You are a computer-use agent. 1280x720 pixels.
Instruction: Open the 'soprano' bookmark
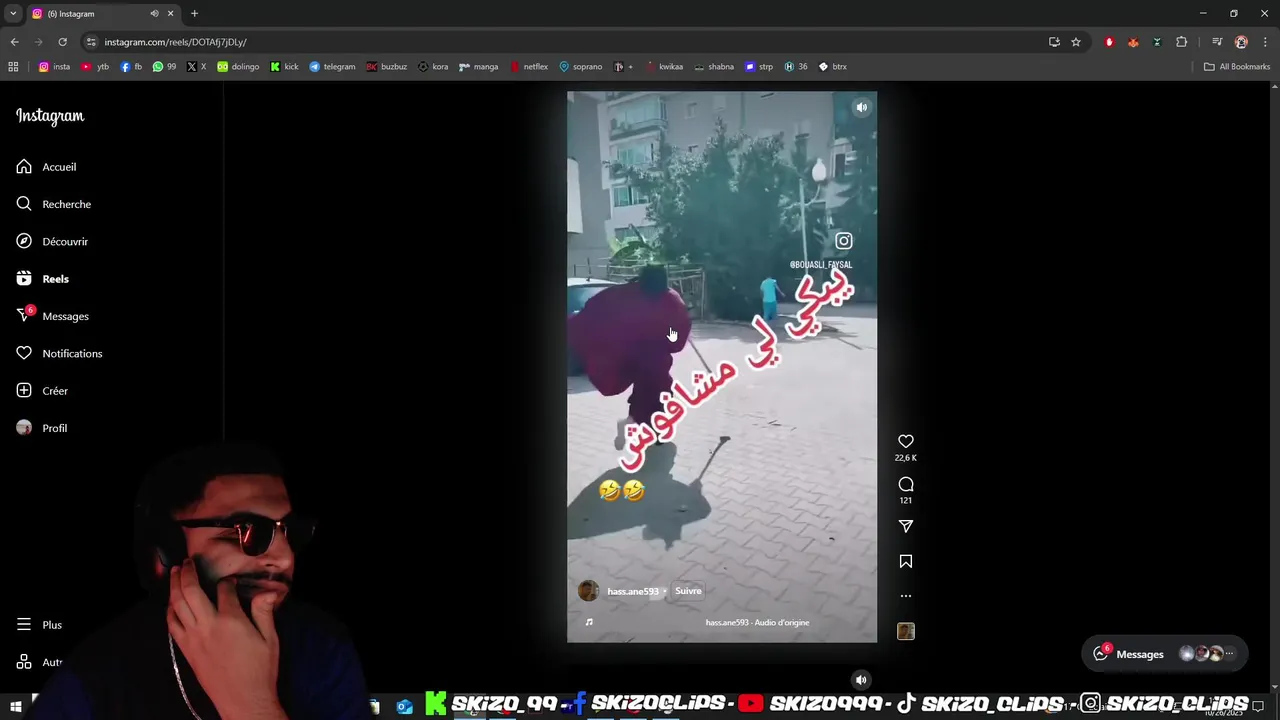tap(580, 67)
